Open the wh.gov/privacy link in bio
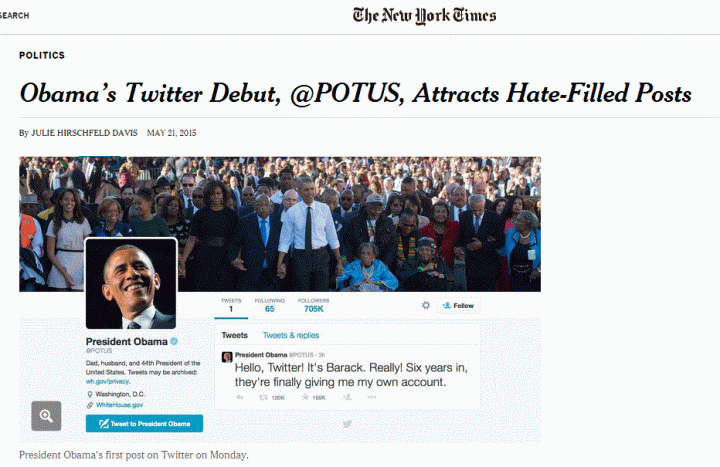The width and height of the screenshot is (720, 467). click(107, 381)
